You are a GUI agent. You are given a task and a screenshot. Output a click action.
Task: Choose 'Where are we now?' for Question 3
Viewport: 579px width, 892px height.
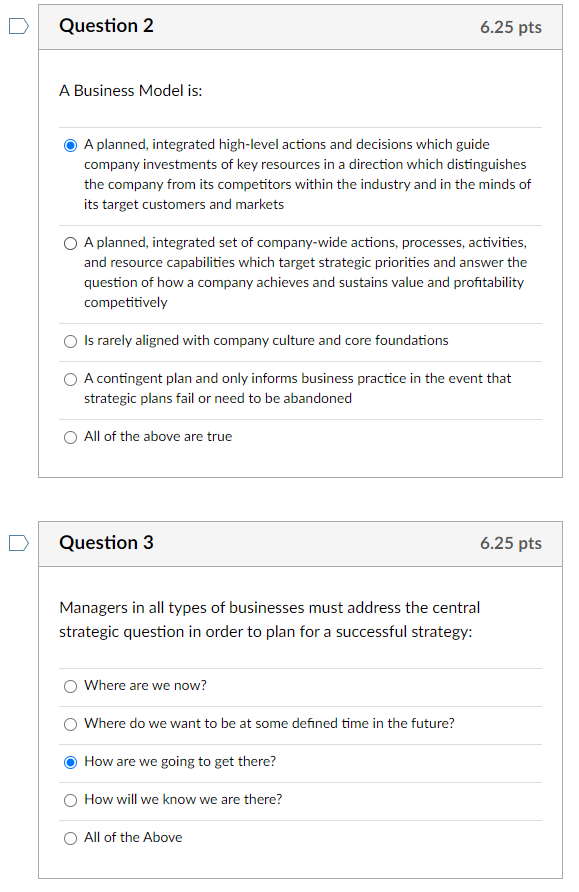click(x=70, y=686)
